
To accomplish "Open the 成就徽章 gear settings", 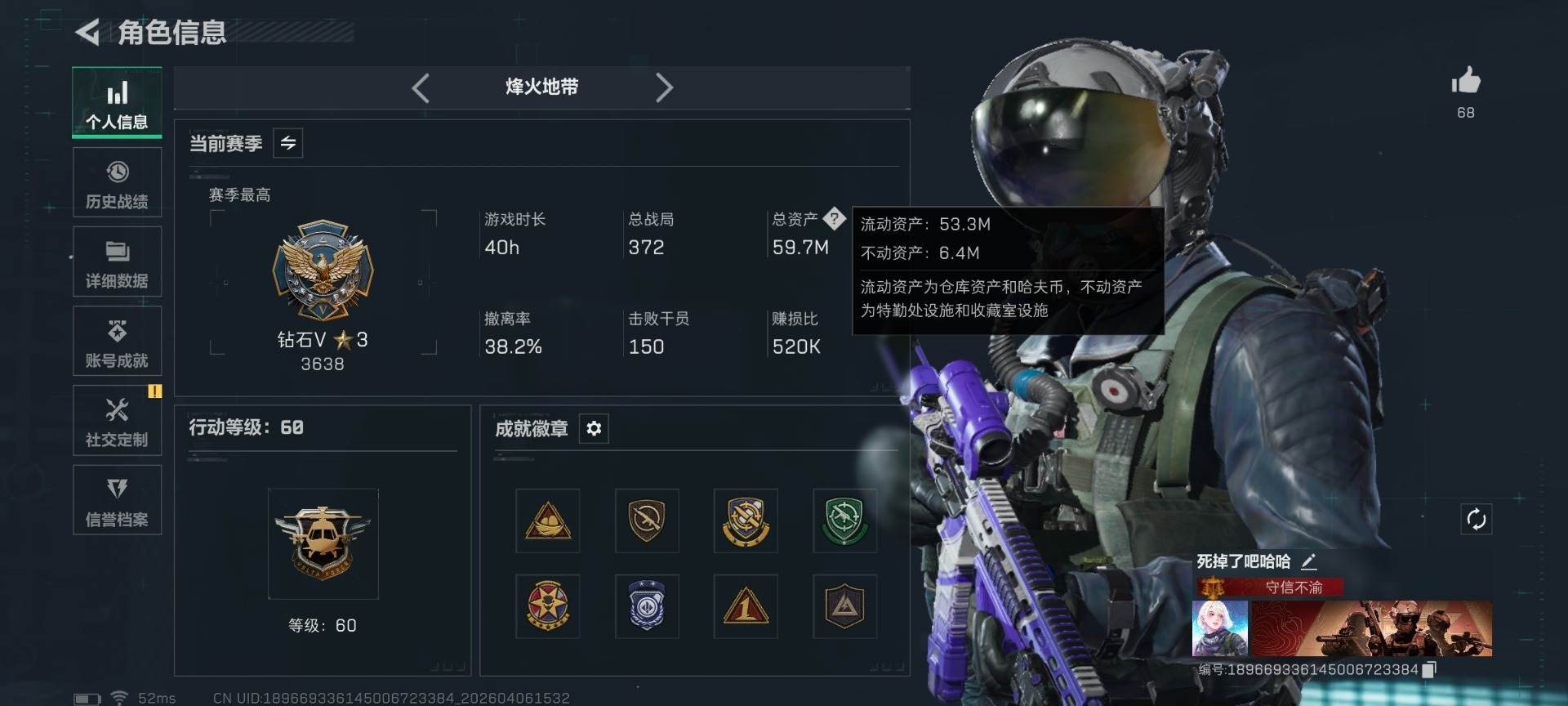I will [594, 428].
